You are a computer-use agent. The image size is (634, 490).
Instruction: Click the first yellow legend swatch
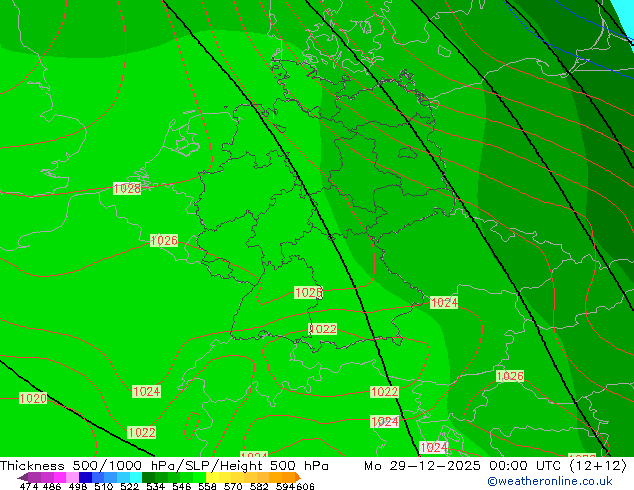tap(212, 477)
